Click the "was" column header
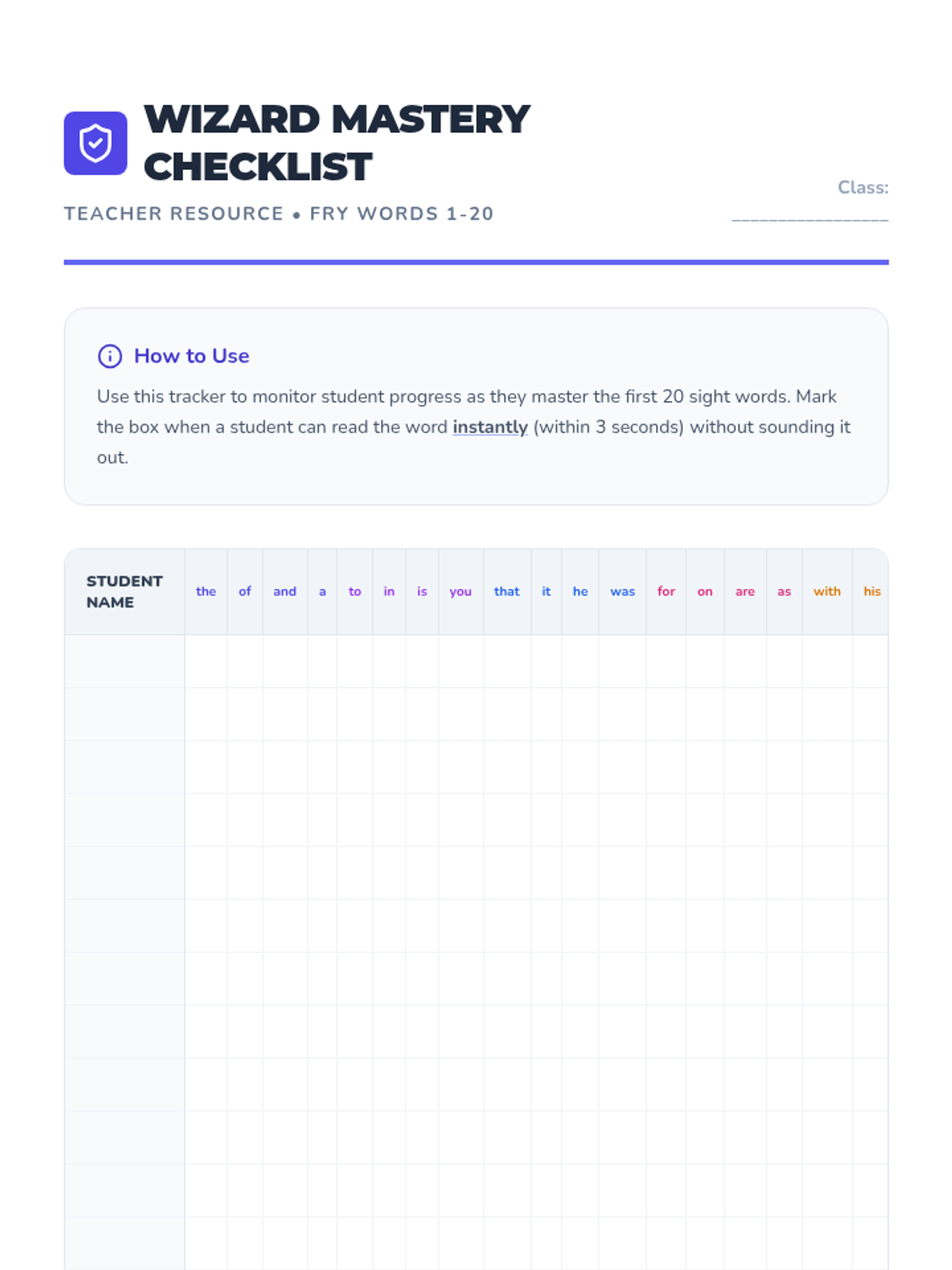This screenshot has width=952, height=1270. click(x=623, y=591)
